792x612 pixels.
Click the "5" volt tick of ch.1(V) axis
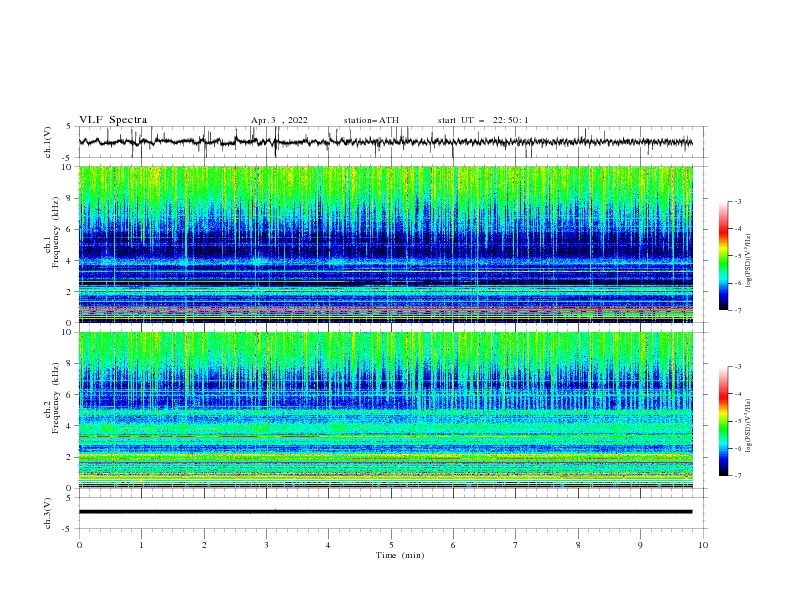69,127
